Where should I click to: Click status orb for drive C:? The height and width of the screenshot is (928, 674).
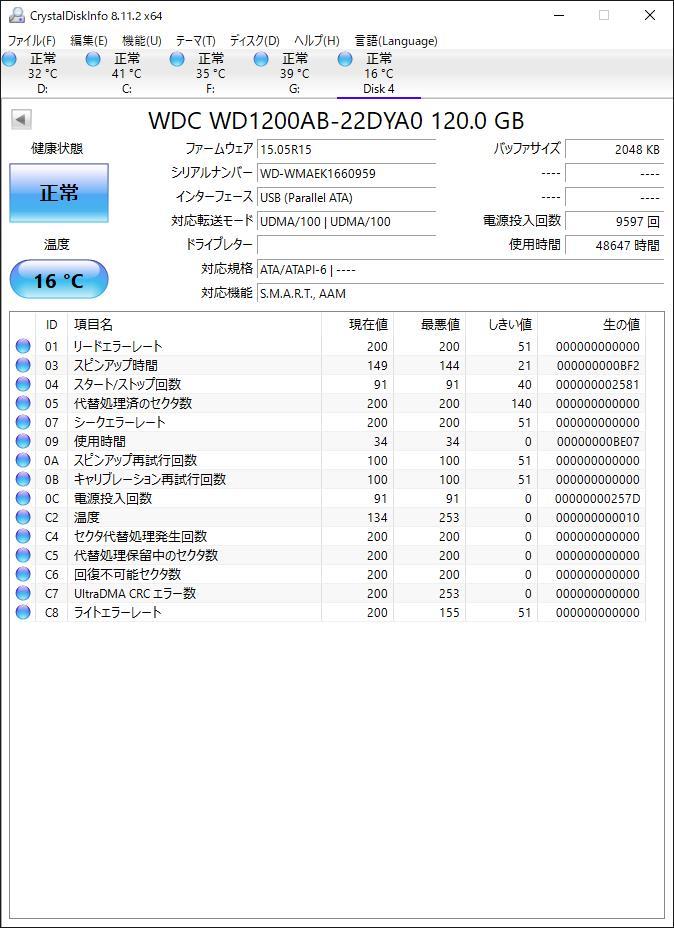pos(93,59)
